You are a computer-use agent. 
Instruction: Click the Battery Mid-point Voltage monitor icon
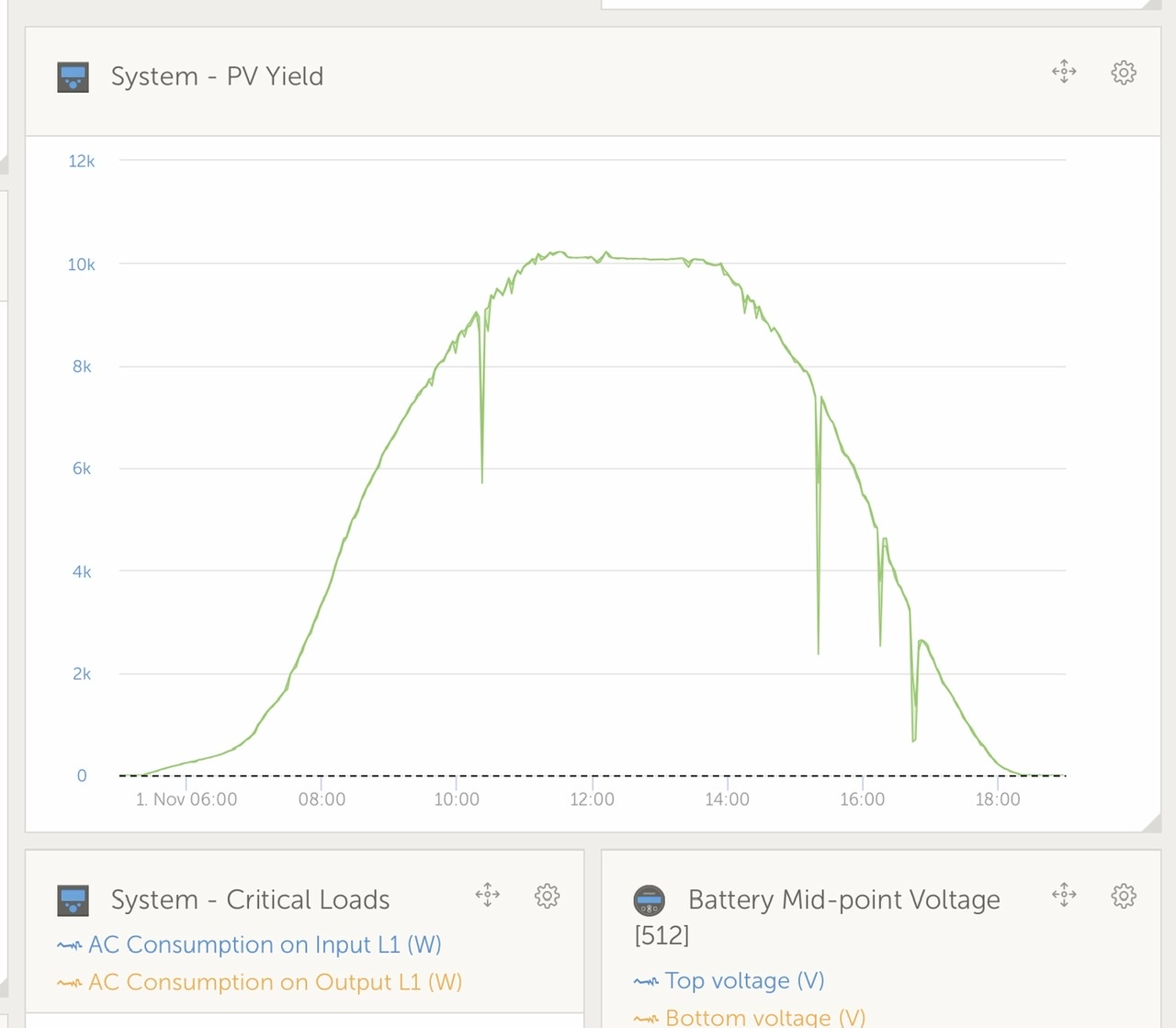click(x=650, y=901)
